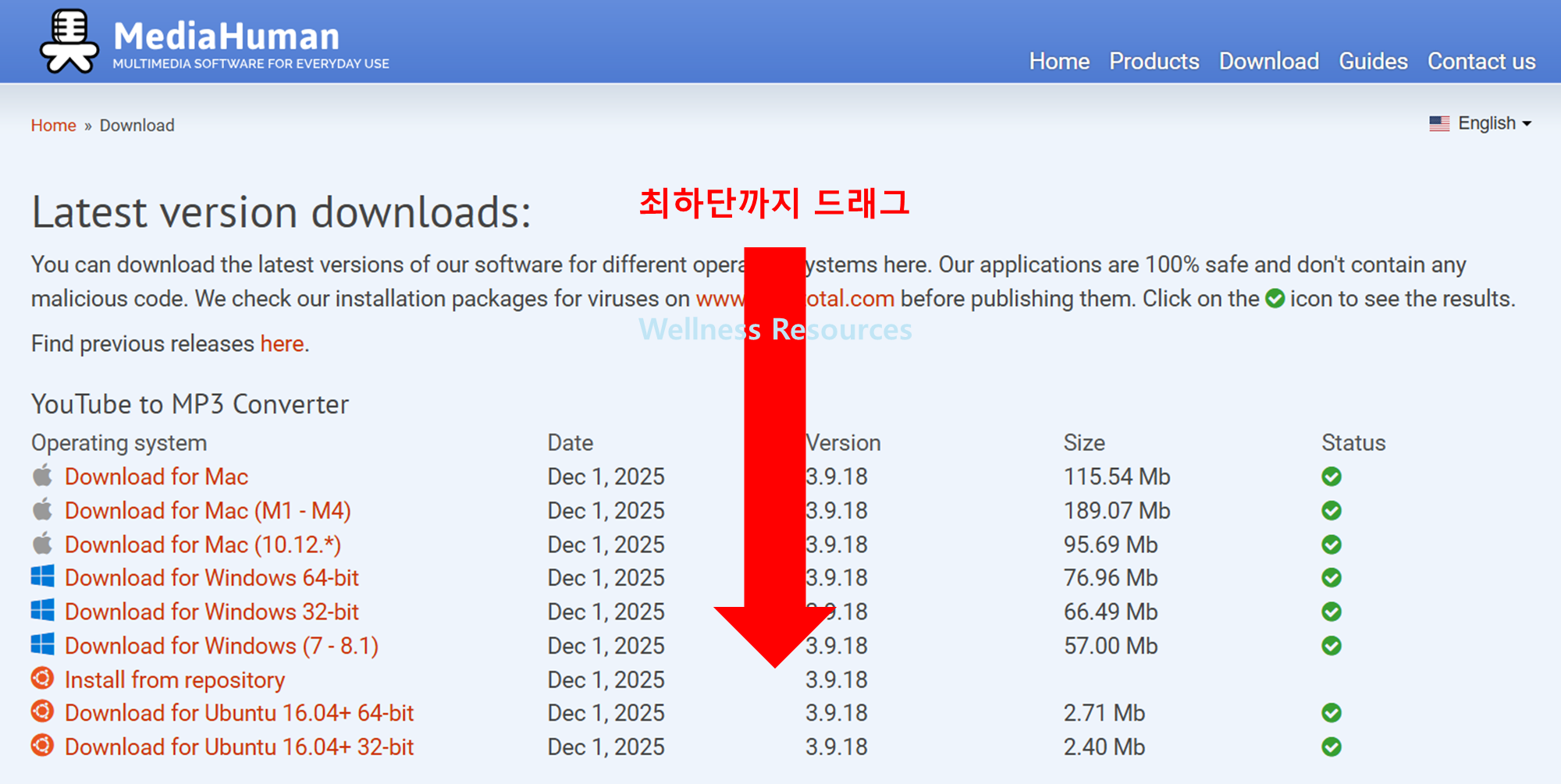The height and width of the screenshot is (784, 1561).
Task: Click the '2.40 Mb' size value
Action: (1104, 747)
